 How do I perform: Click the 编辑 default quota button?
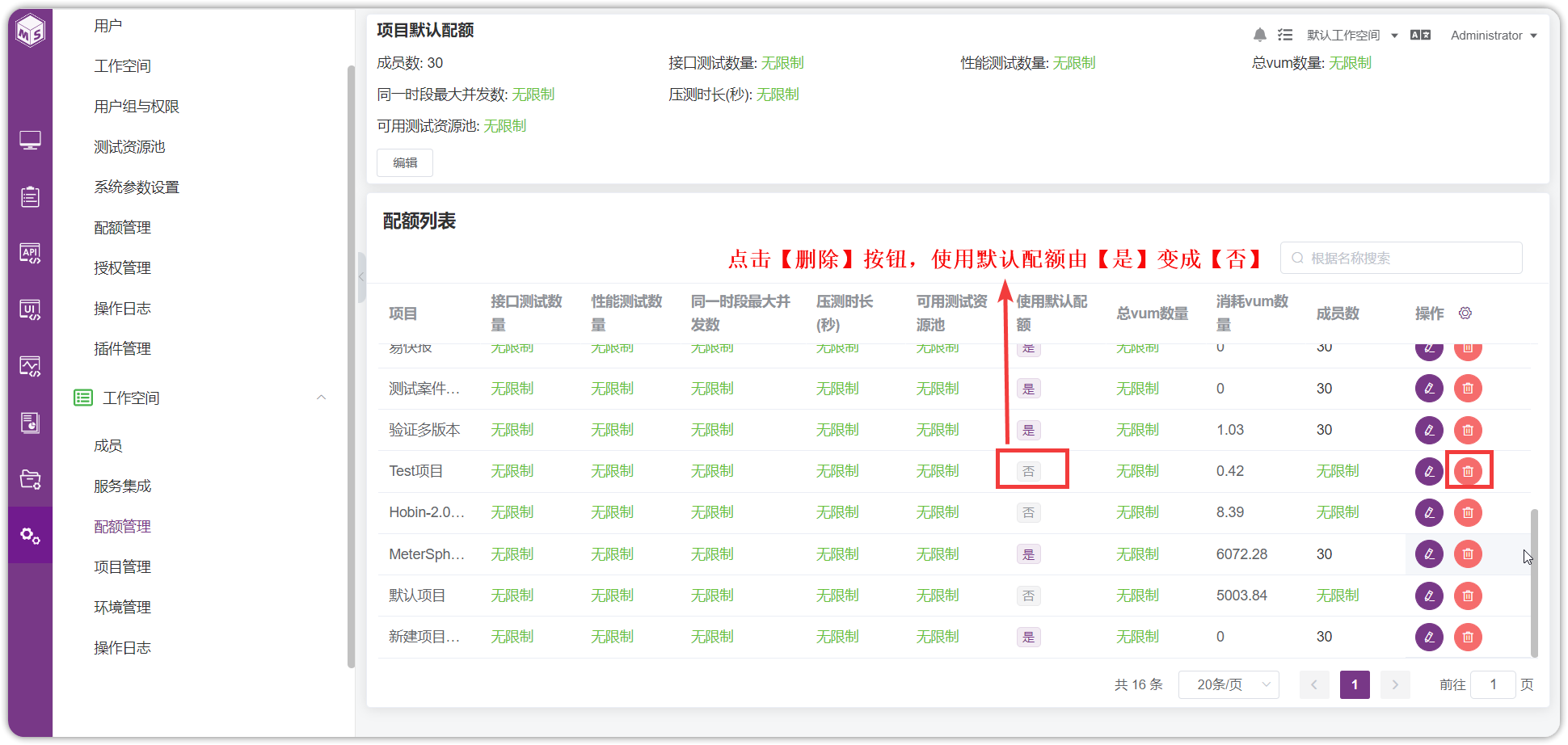pyautogui.click(x=405, y=162)
